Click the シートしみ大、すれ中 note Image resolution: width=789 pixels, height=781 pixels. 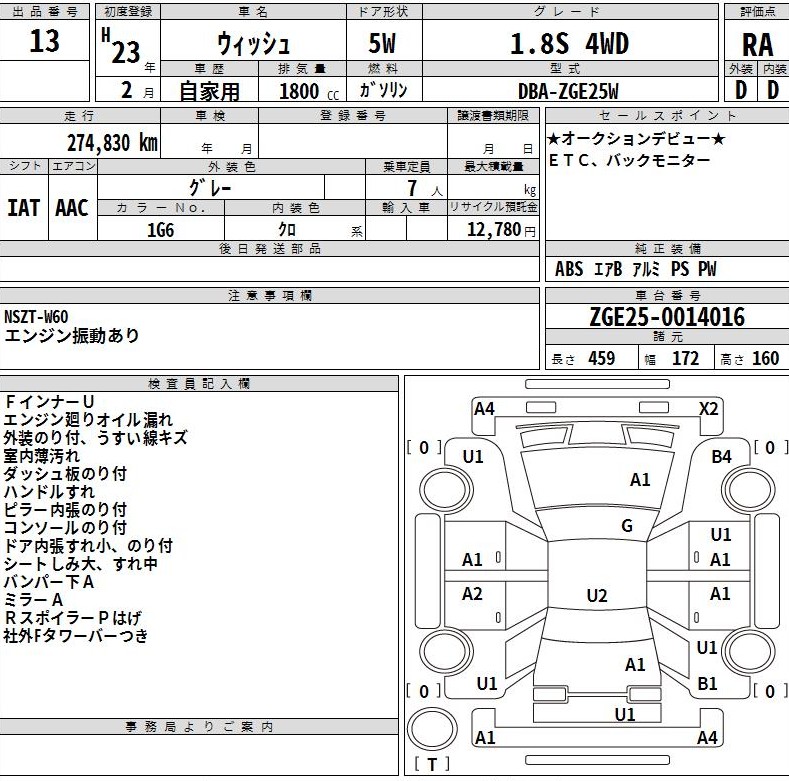click(x=81, y=564)
